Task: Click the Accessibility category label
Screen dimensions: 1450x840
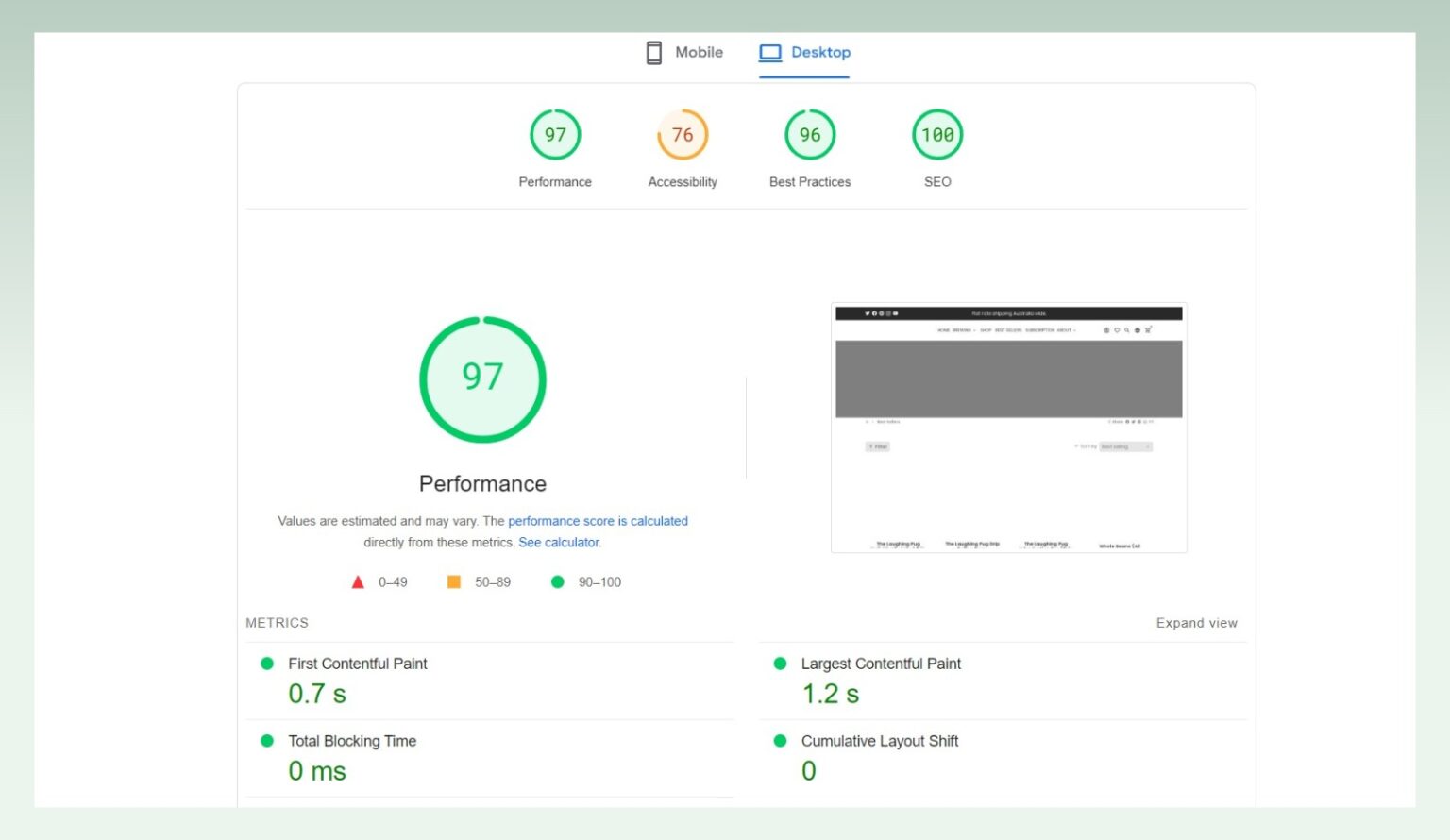Action: pos(683,182)
